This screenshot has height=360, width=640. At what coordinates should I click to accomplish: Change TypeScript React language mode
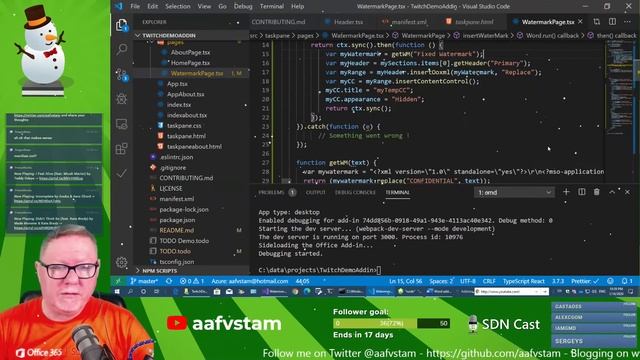pos(524,281)
